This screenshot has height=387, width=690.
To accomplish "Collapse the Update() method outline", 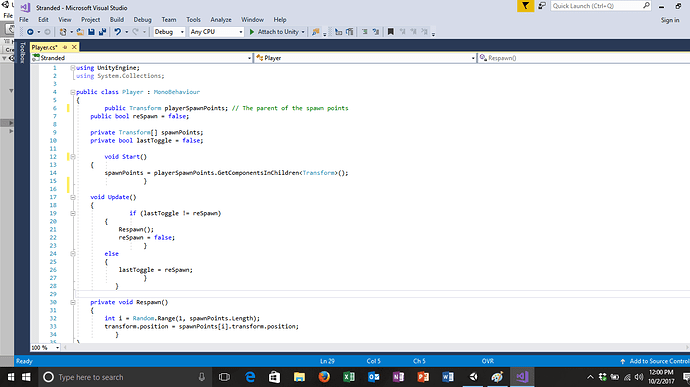I will [x=73, y=197].
